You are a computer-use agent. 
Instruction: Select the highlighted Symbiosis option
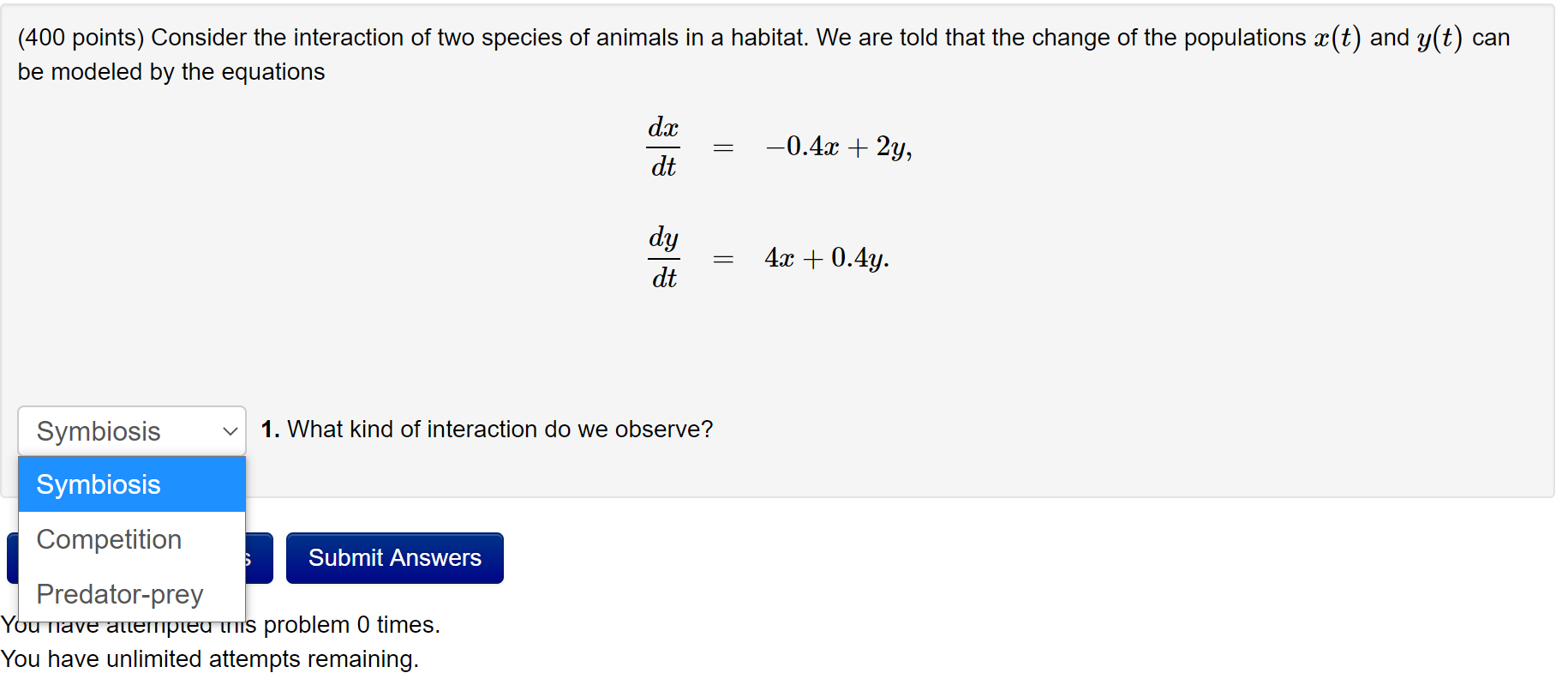(132, 484)
